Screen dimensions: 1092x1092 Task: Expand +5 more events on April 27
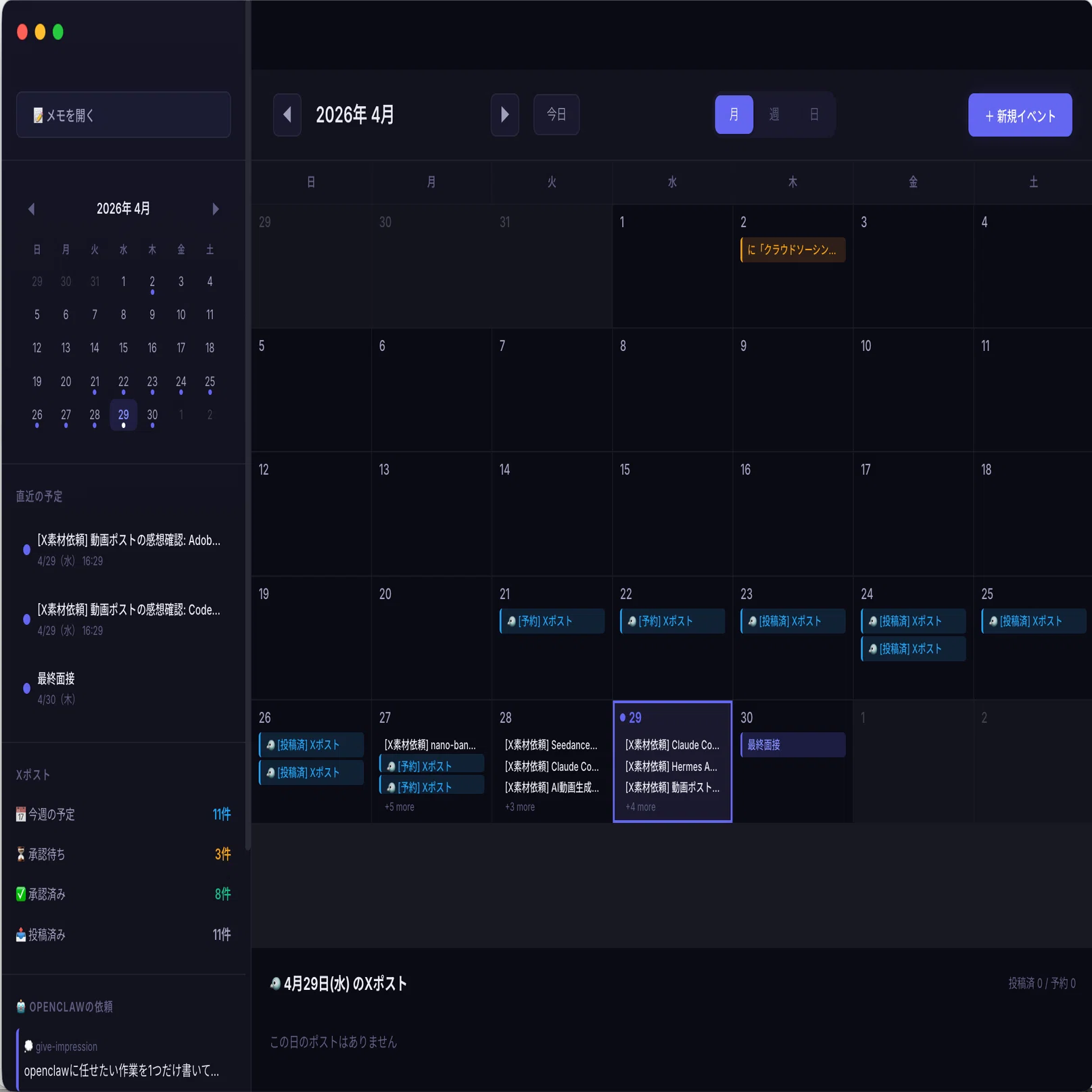pos(400,807)
